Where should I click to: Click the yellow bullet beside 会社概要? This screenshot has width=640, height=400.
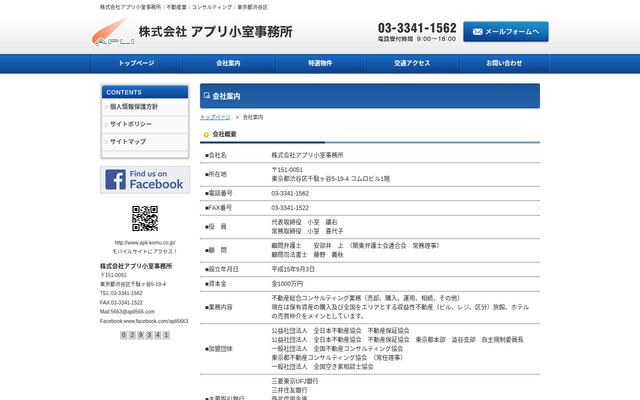(x=206, y=134)
